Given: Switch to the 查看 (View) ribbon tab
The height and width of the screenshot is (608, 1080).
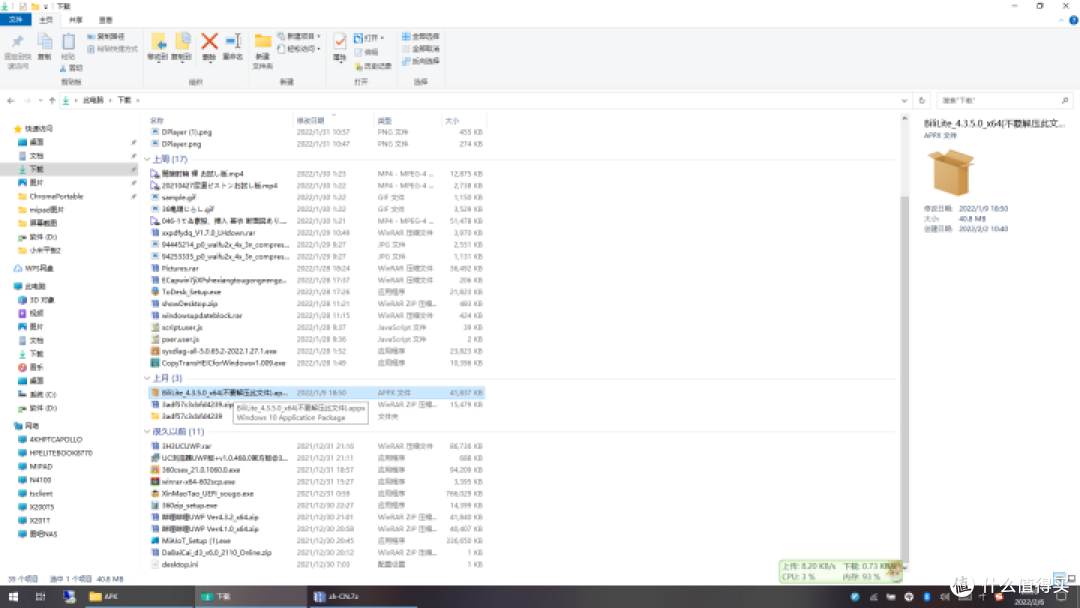Looking at the screenshot, I should 106,20.
